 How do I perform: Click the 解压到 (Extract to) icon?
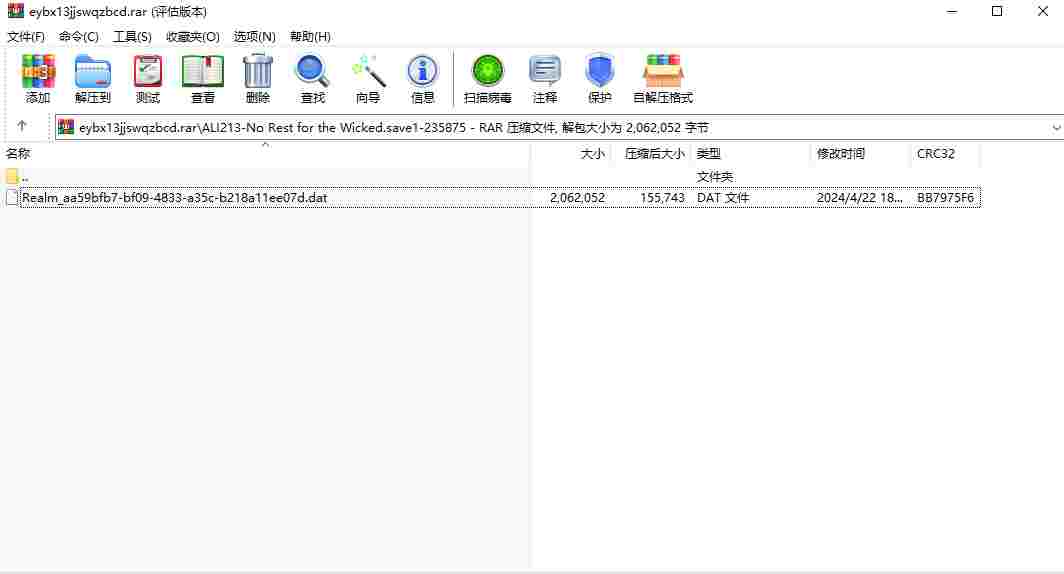pos(92,79)
